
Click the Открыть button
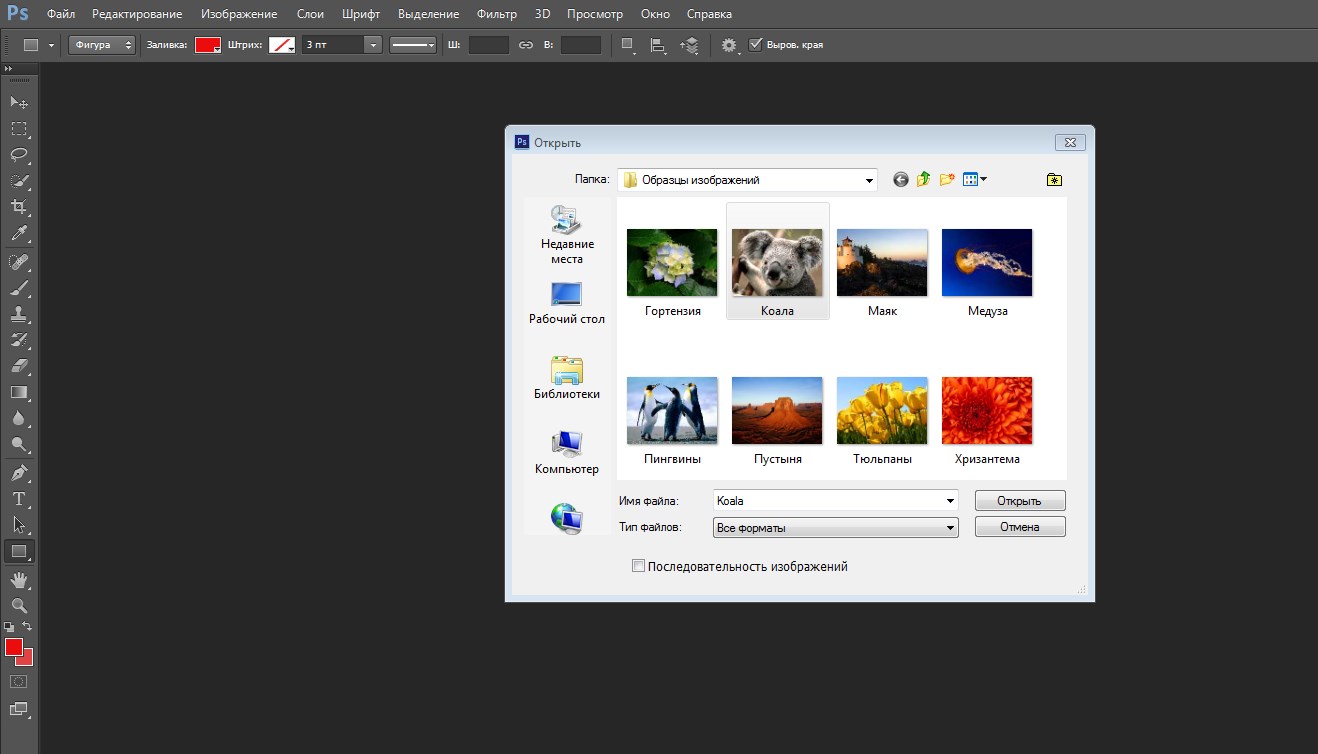pyautogui.click(x=1020, y=501)
